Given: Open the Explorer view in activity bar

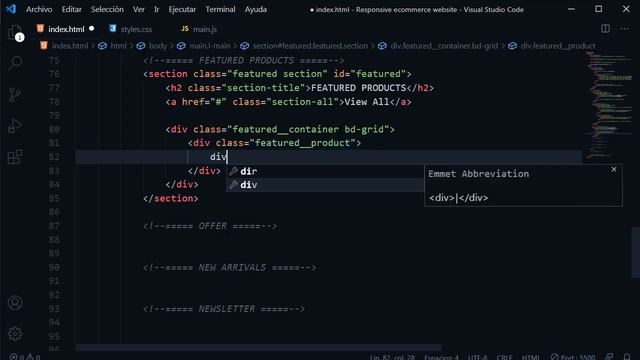Looking at the screenshot, I should (x=15, y=32).
